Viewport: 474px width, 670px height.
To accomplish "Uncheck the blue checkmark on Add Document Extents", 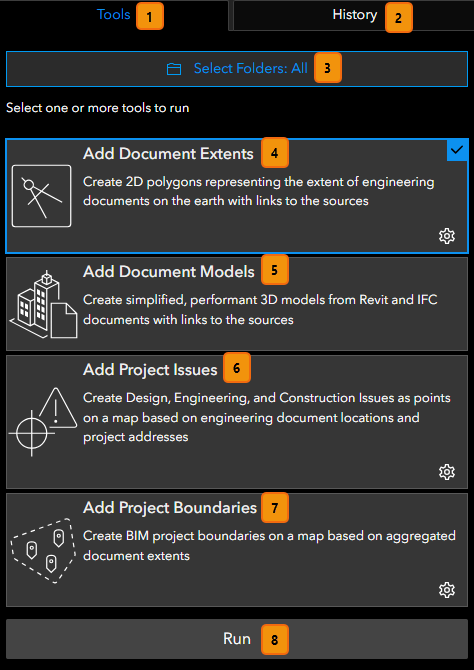I will [457, 150].
